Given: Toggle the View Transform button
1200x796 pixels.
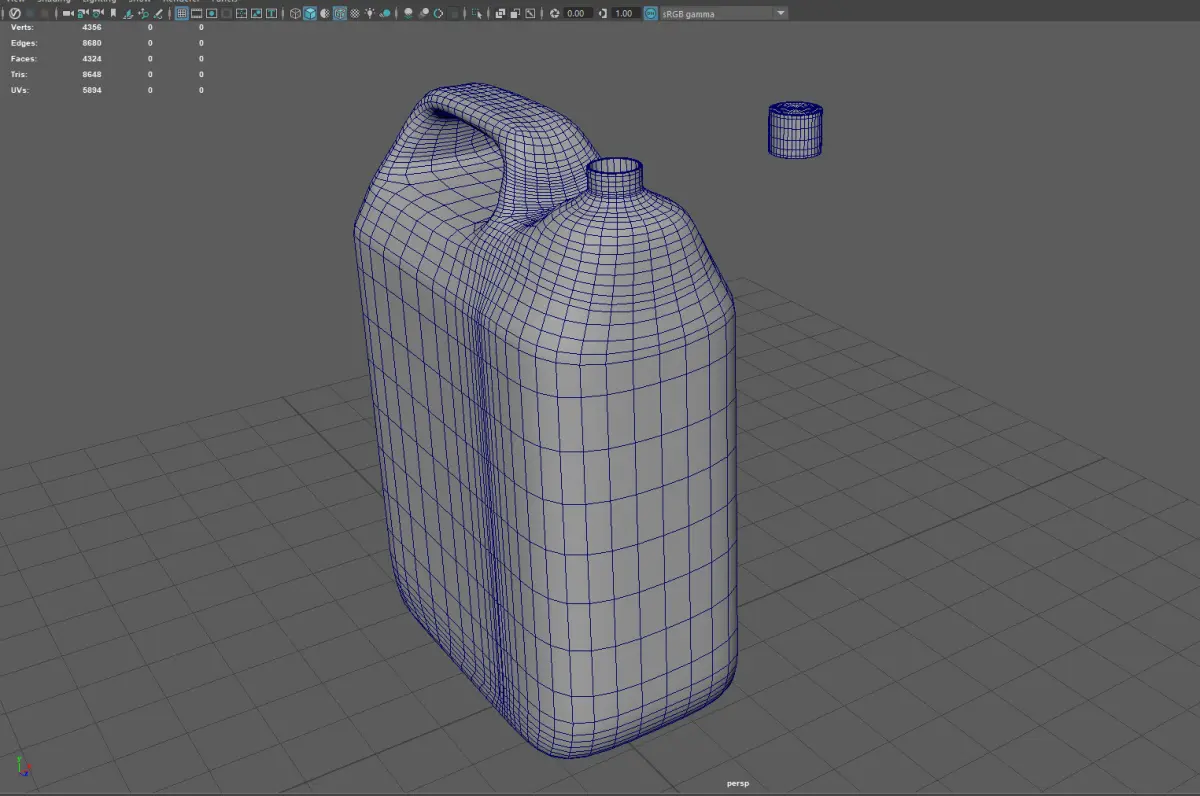Looking at the screenshot, I should pos(651,13).
